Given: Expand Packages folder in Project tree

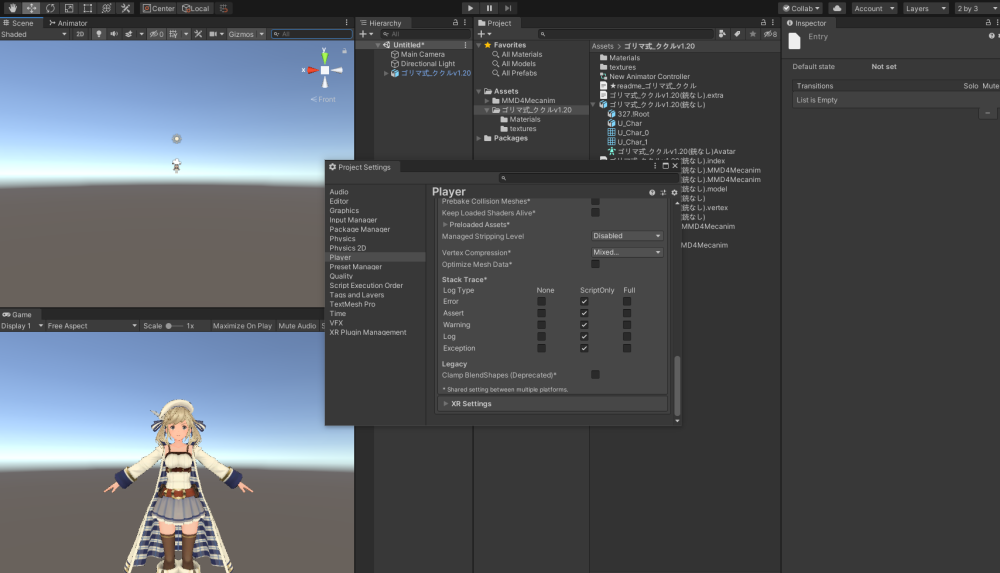Looking at the screenshot, I should 479,138.
